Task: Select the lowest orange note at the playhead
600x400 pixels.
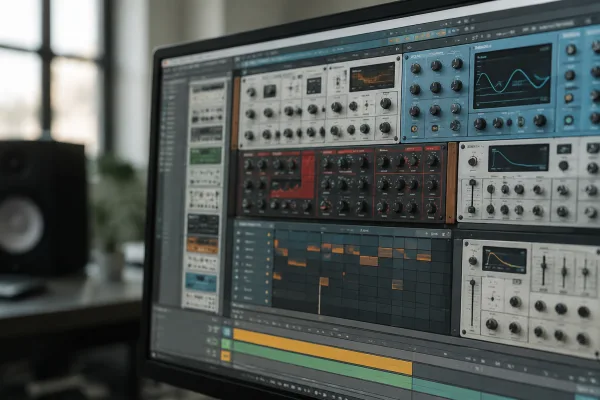Action: click(324, 282)
